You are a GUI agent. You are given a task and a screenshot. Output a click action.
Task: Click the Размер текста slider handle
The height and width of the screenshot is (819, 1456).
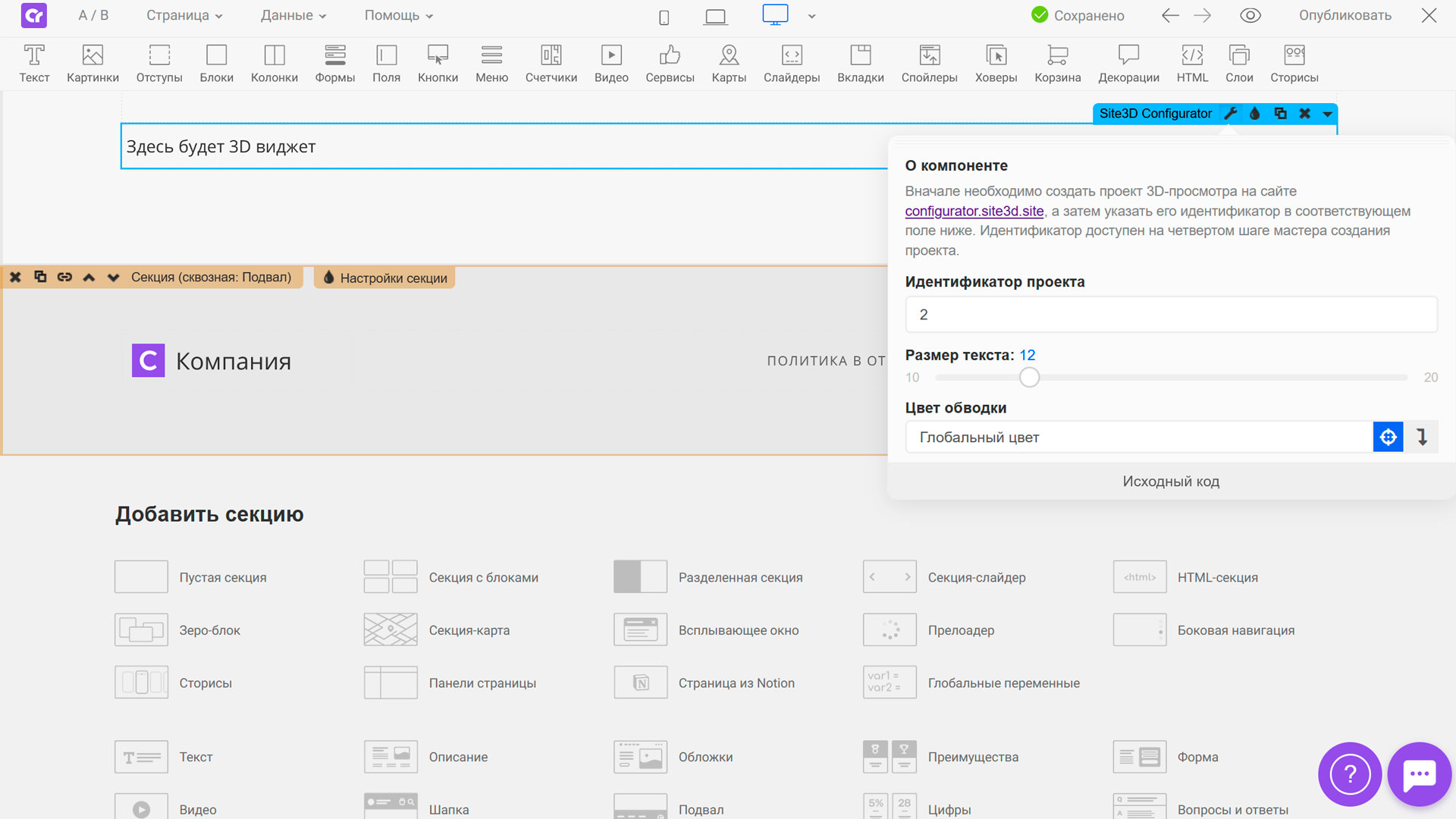pos(1029,377)
